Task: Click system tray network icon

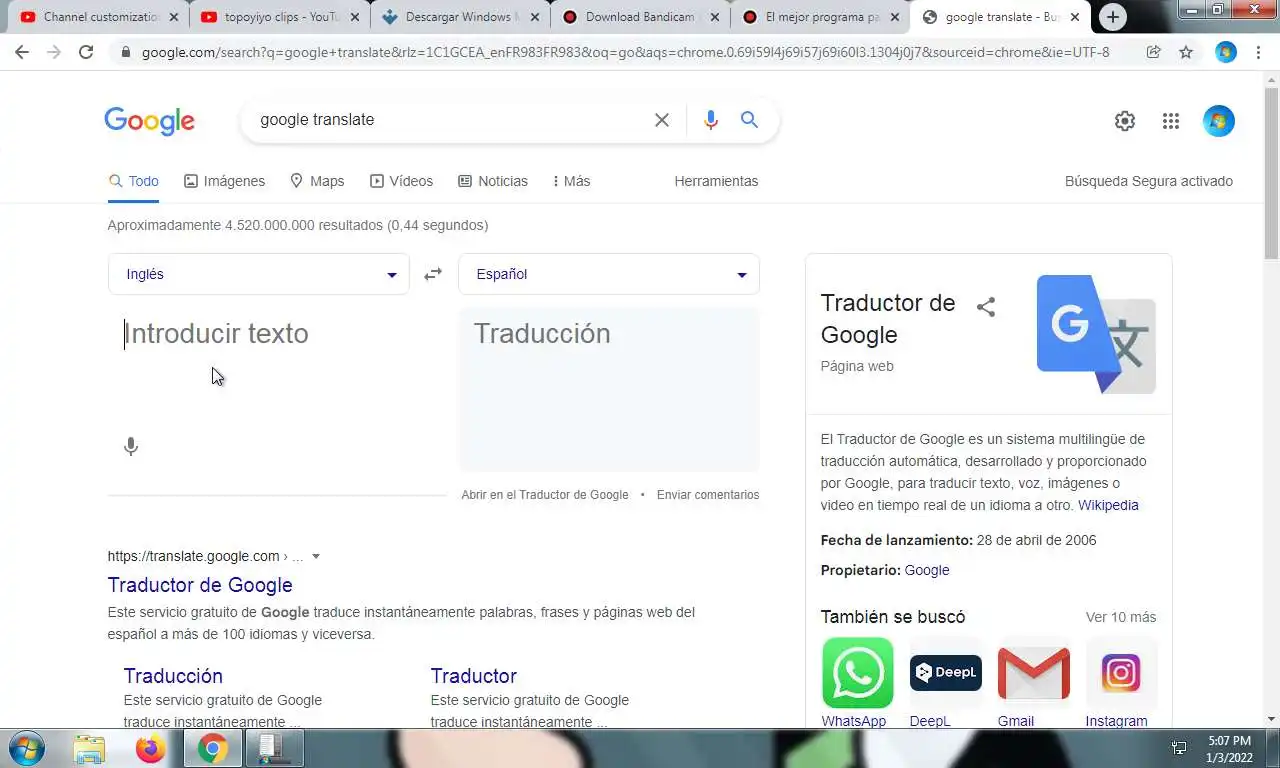Action: tap(1179, 748)
